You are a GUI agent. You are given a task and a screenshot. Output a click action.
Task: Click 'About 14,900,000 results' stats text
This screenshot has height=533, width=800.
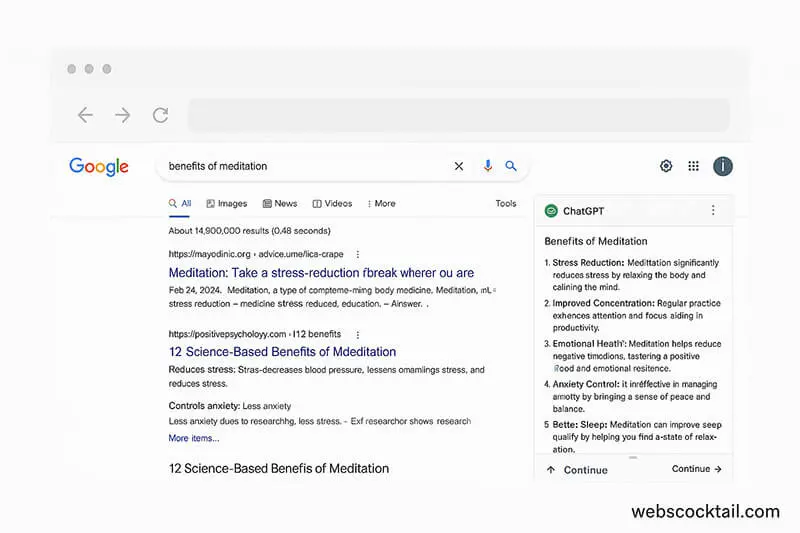click(x=249, y=231)
